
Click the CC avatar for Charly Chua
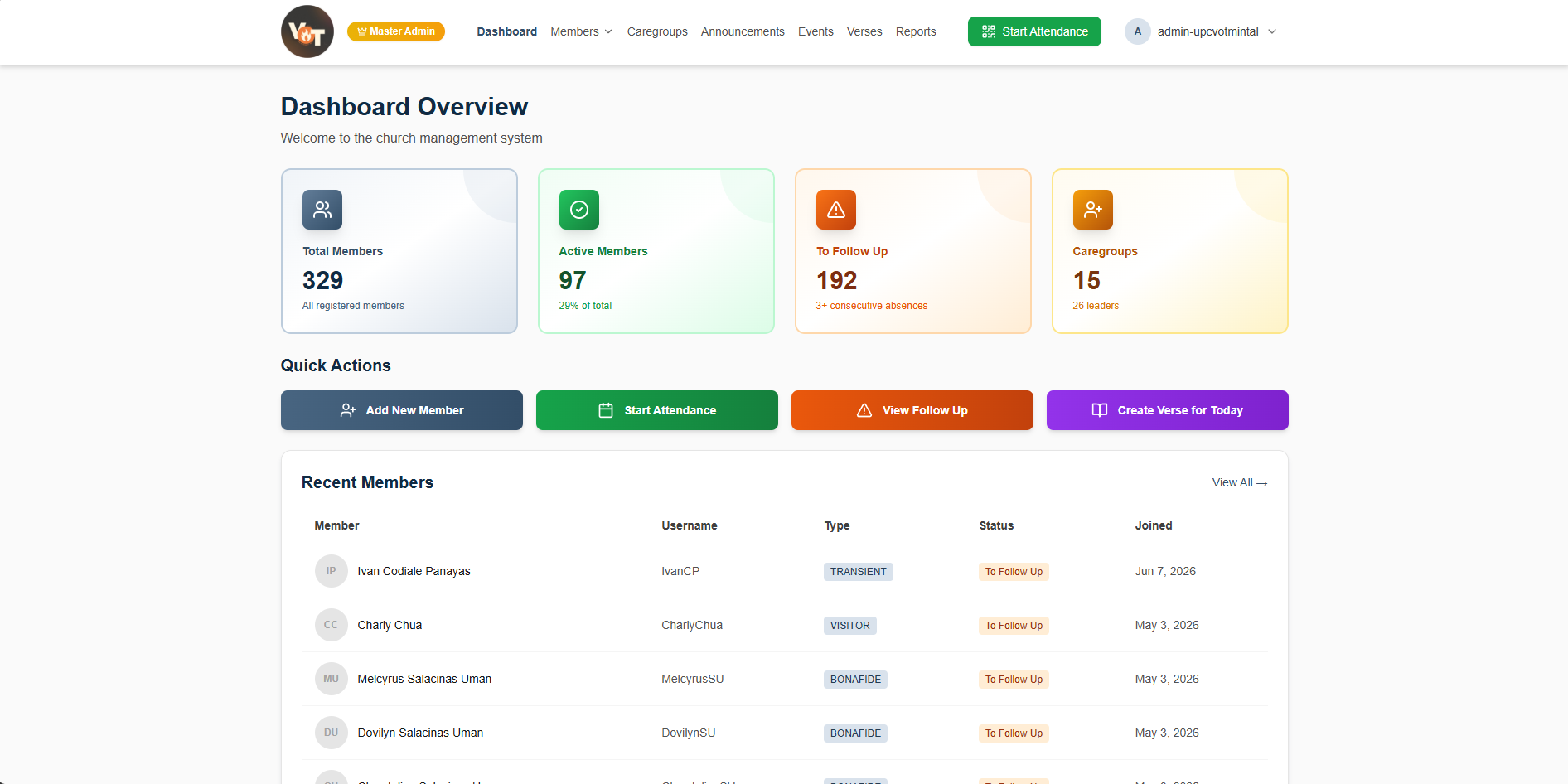pos(332,625)
